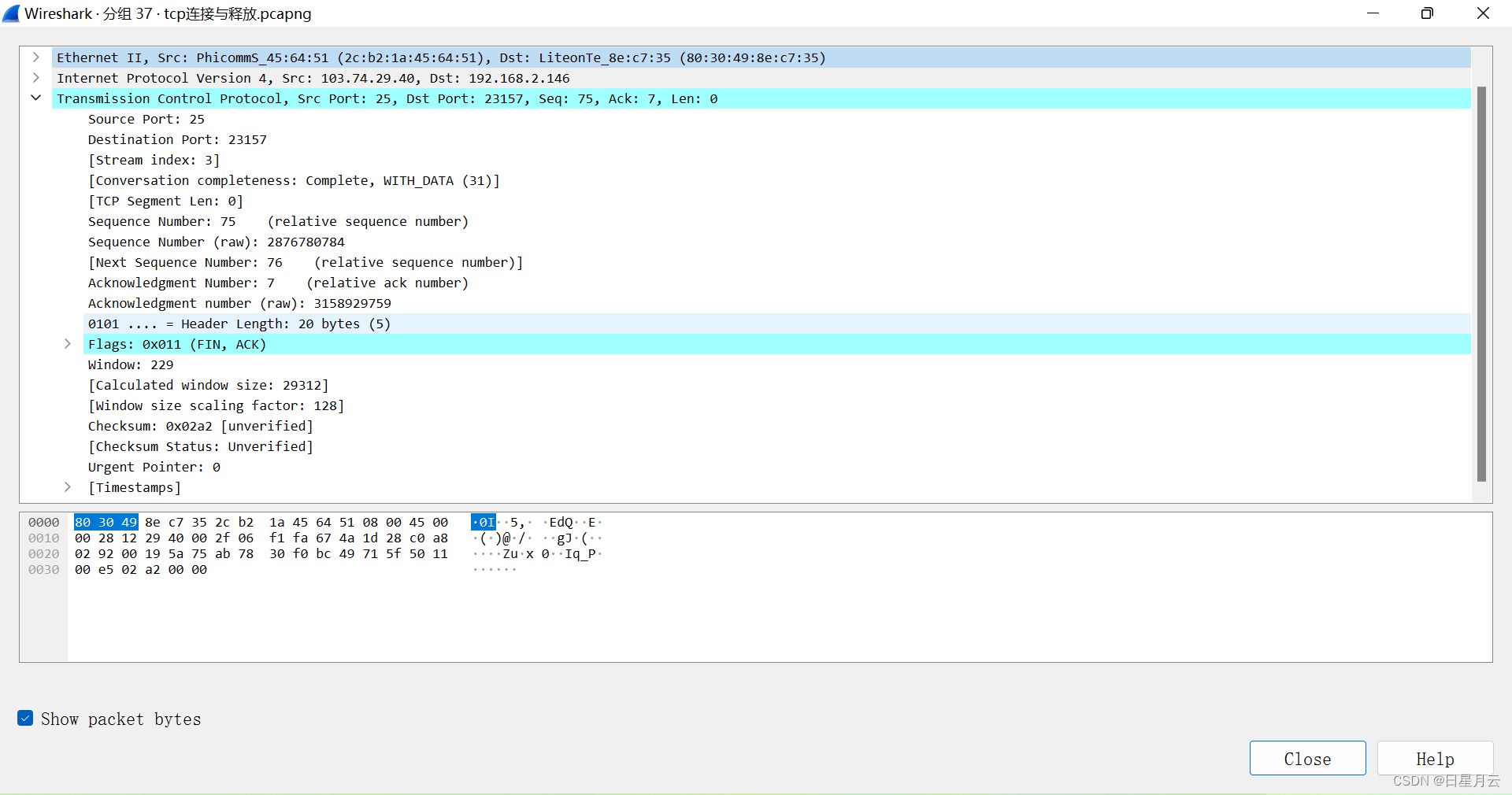Select the Window size scaling factor row
This screenshot has width=1512, height=795.
(776, 405)
